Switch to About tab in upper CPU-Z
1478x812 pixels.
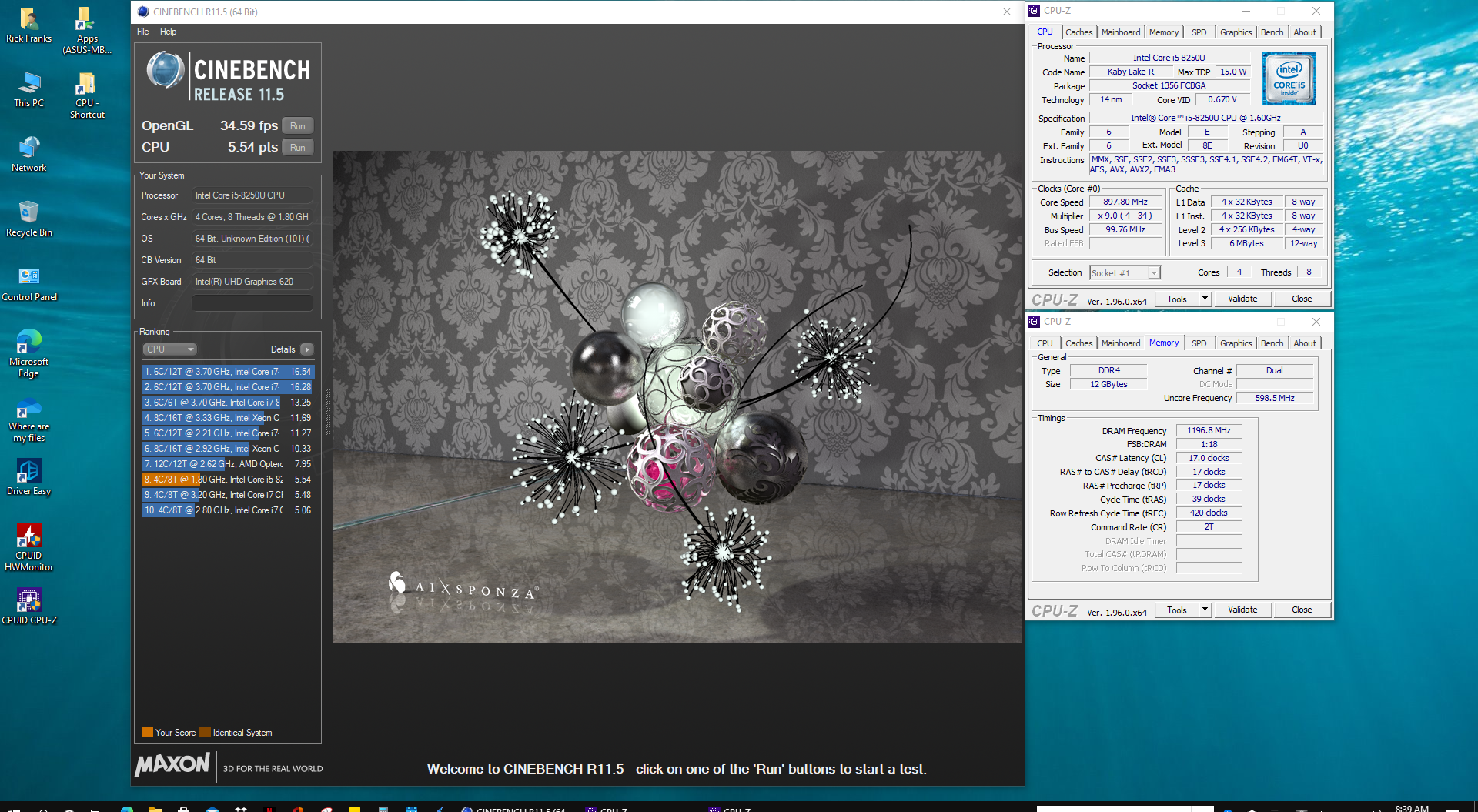point(1304,32)
